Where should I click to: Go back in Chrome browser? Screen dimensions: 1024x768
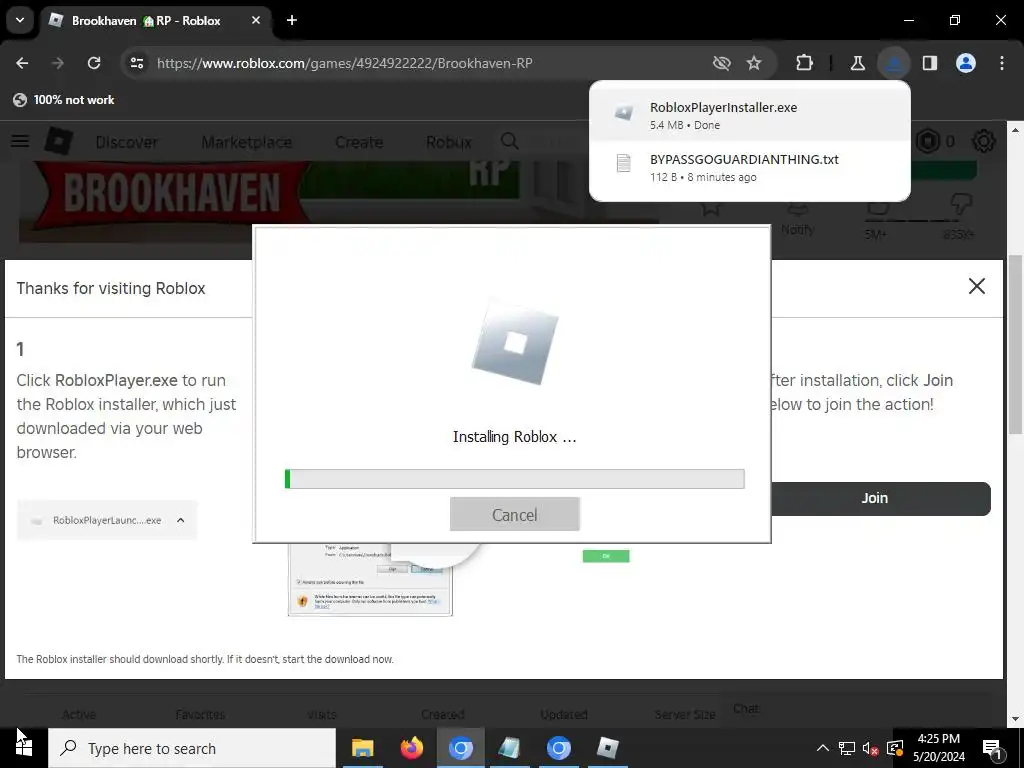(x=22, y=63)
